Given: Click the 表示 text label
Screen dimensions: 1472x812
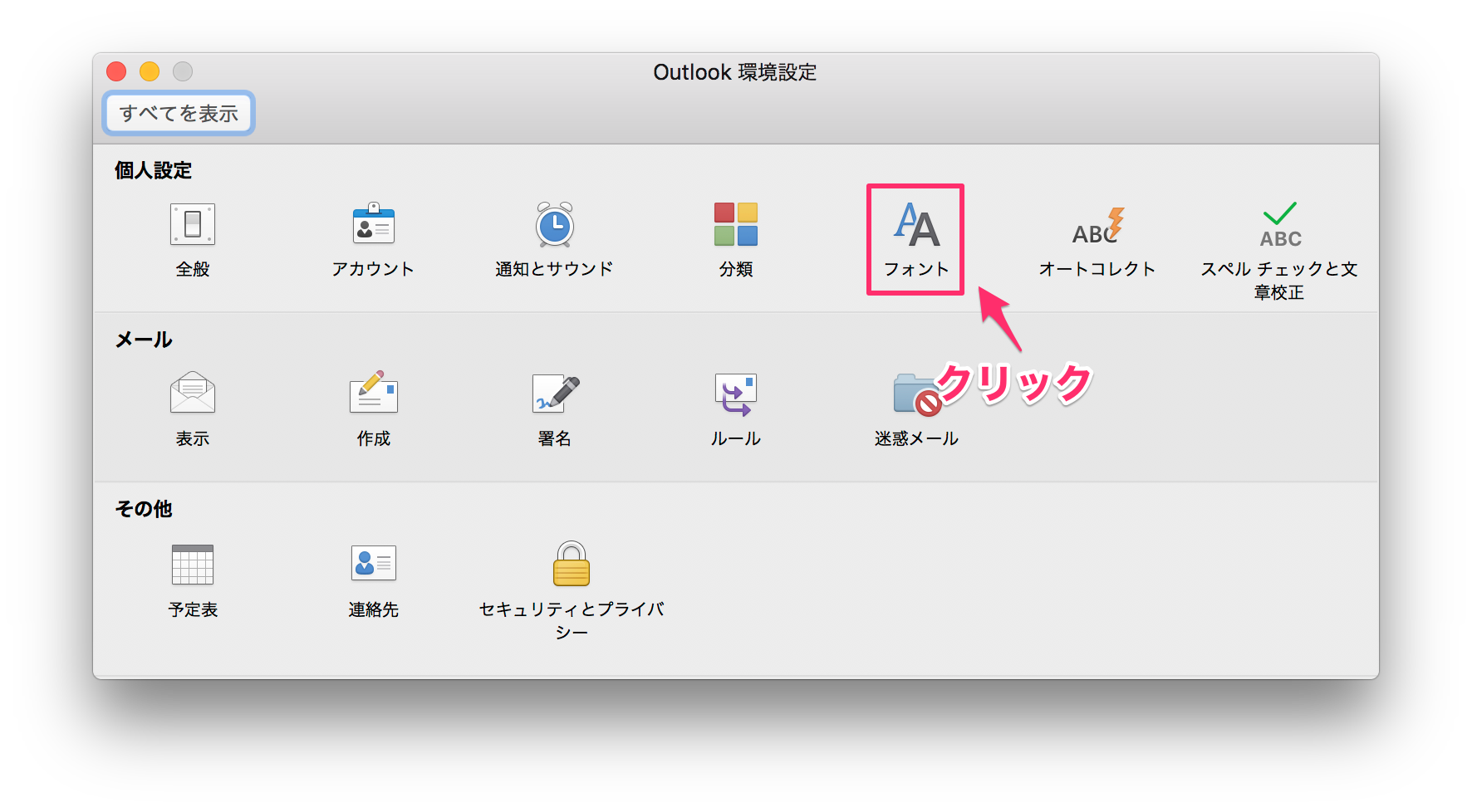Looking at the screenshot, I should (193, 438).
